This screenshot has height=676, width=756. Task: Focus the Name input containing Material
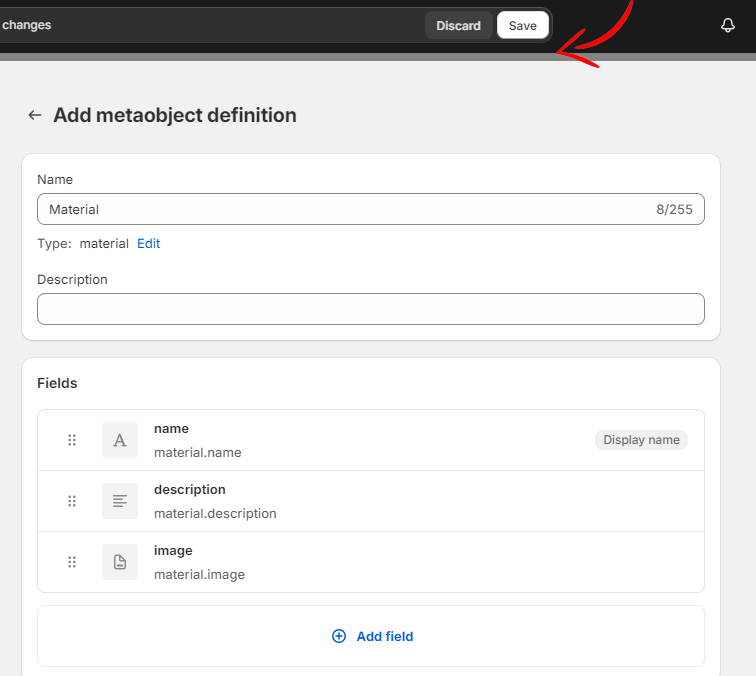(x=340, y=209)
